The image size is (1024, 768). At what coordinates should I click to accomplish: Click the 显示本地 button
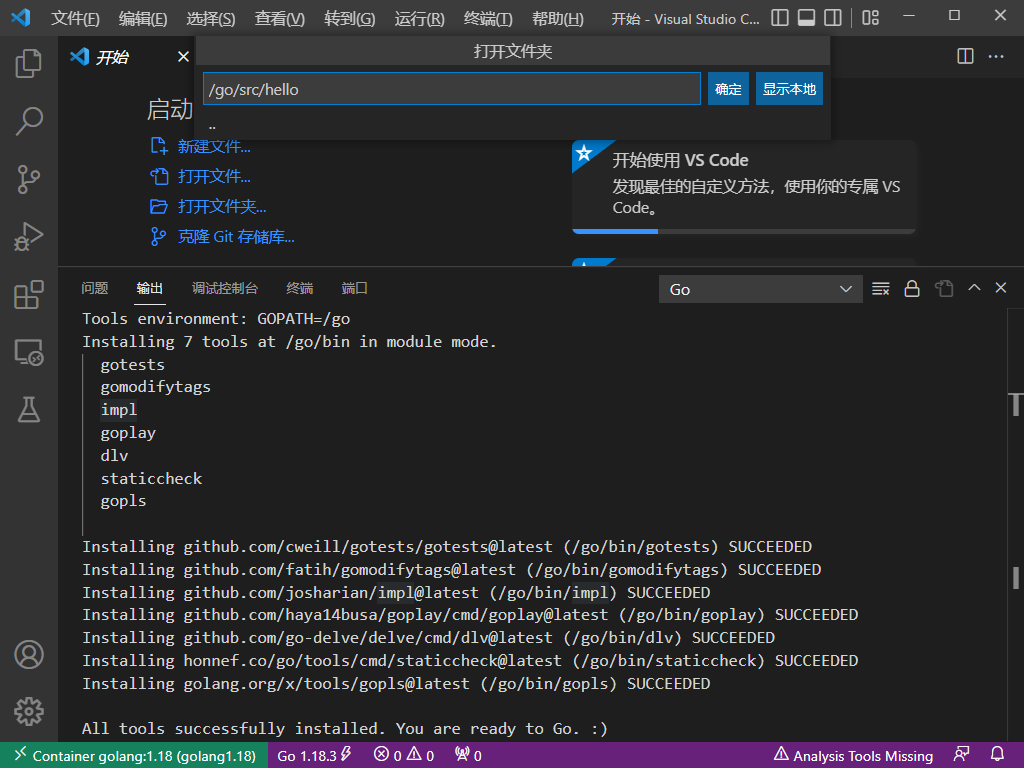point(789,89)
